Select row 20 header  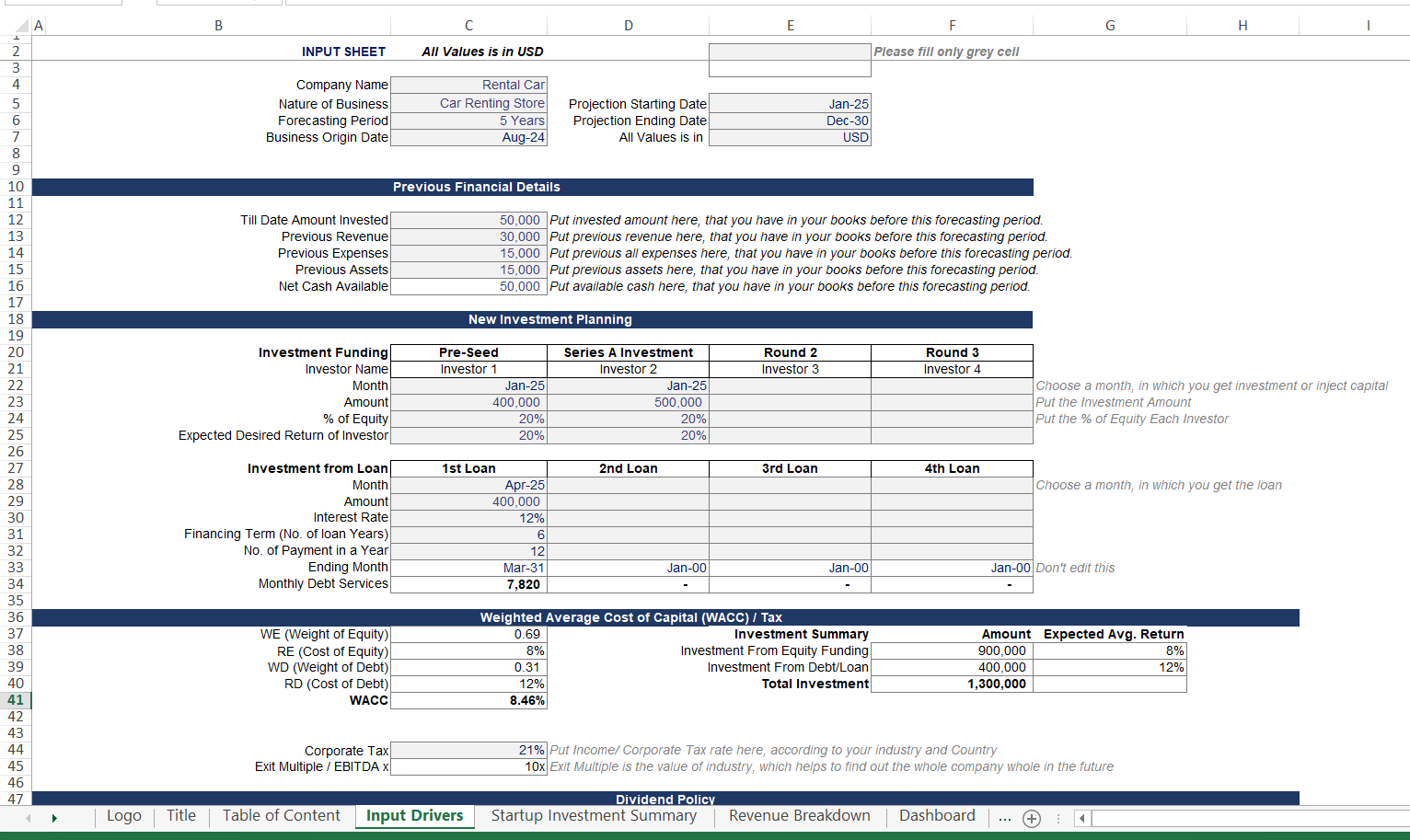[x=16, y=352]
